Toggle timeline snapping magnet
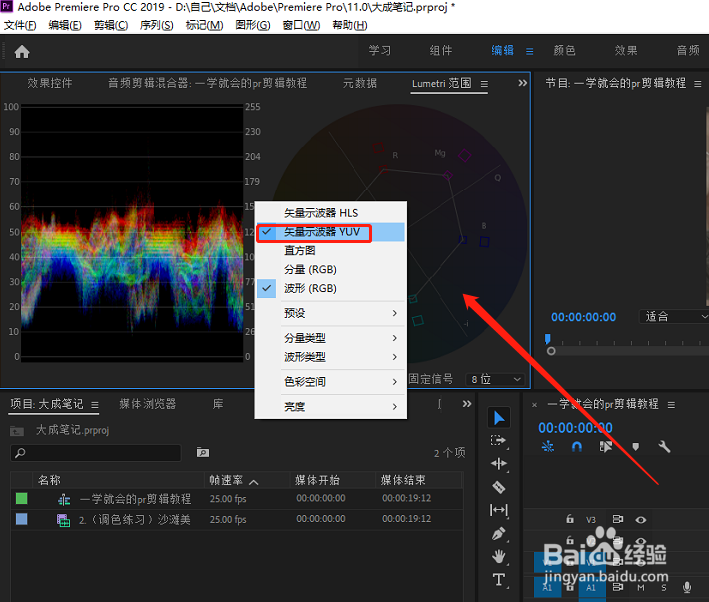 point(577,447)
